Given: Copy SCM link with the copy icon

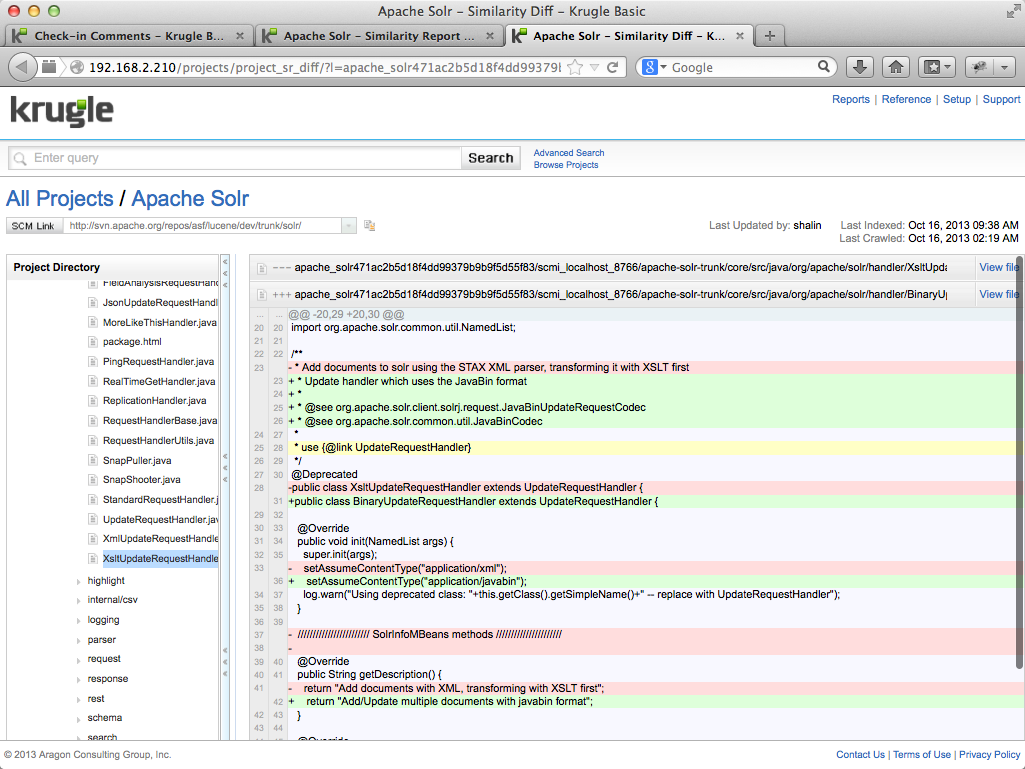Looking at the screenshot, I should [x=369, y=226].
